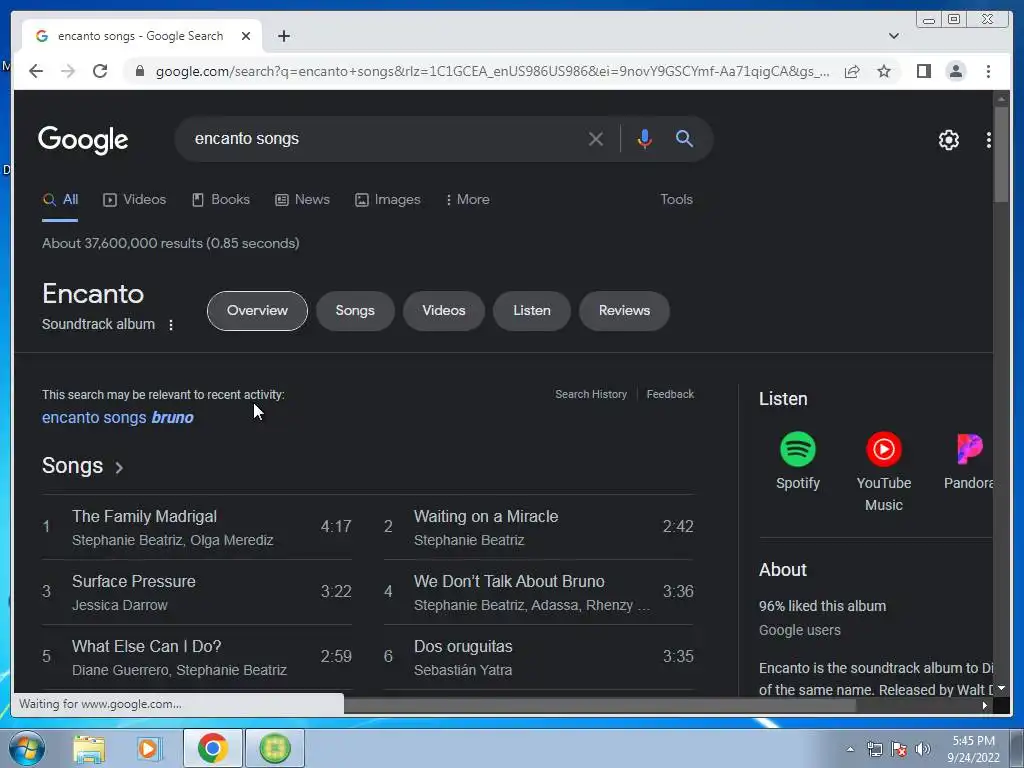Open the Search History link
The image size is (1024, 768).
coord(591,394)
